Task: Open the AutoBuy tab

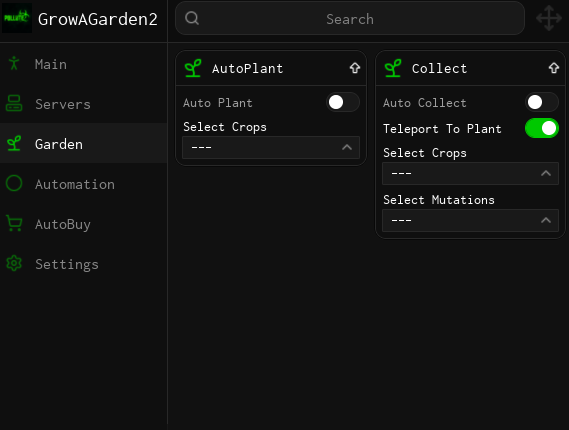Action: 83,224
